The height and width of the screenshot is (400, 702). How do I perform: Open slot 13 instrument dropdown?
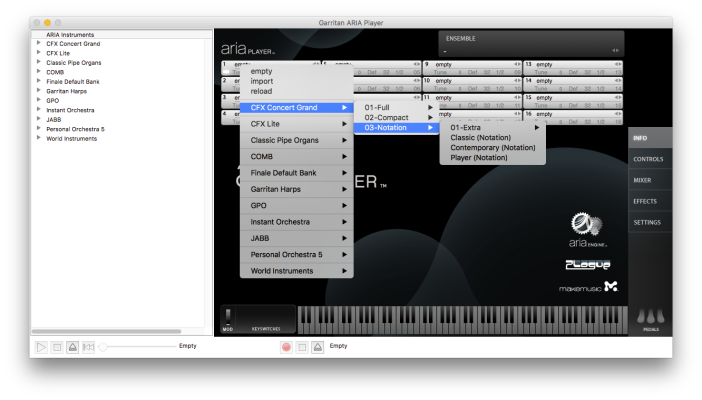(x=618, y=65)
